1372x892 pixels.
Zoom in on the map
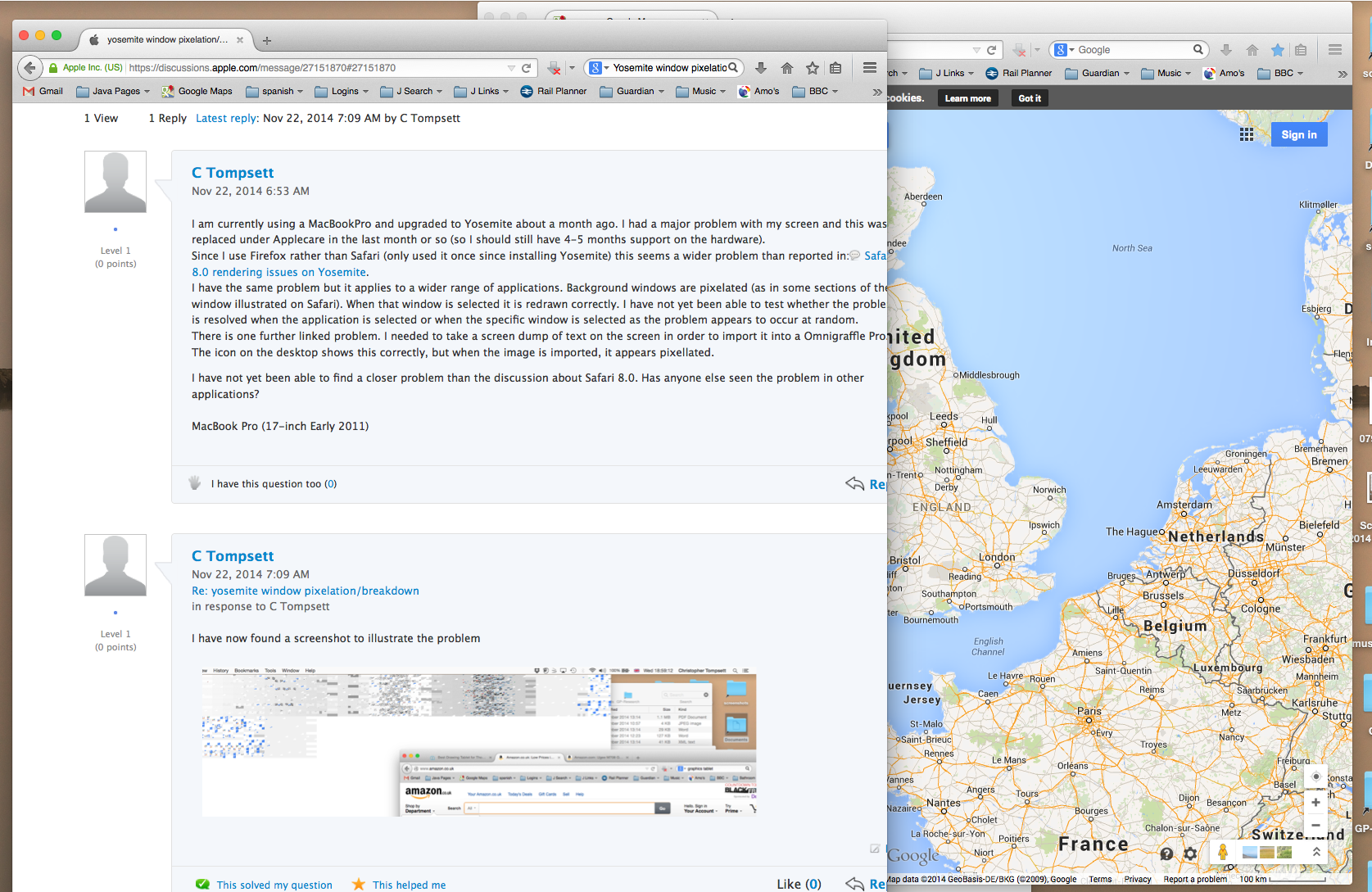[1315, 803]
